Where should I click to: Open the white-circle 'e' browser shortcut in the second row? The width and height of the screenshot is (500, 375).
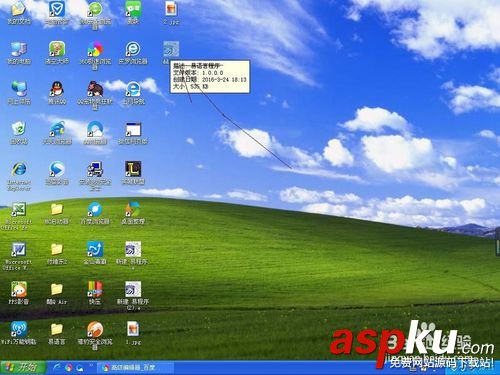point(133,53)
